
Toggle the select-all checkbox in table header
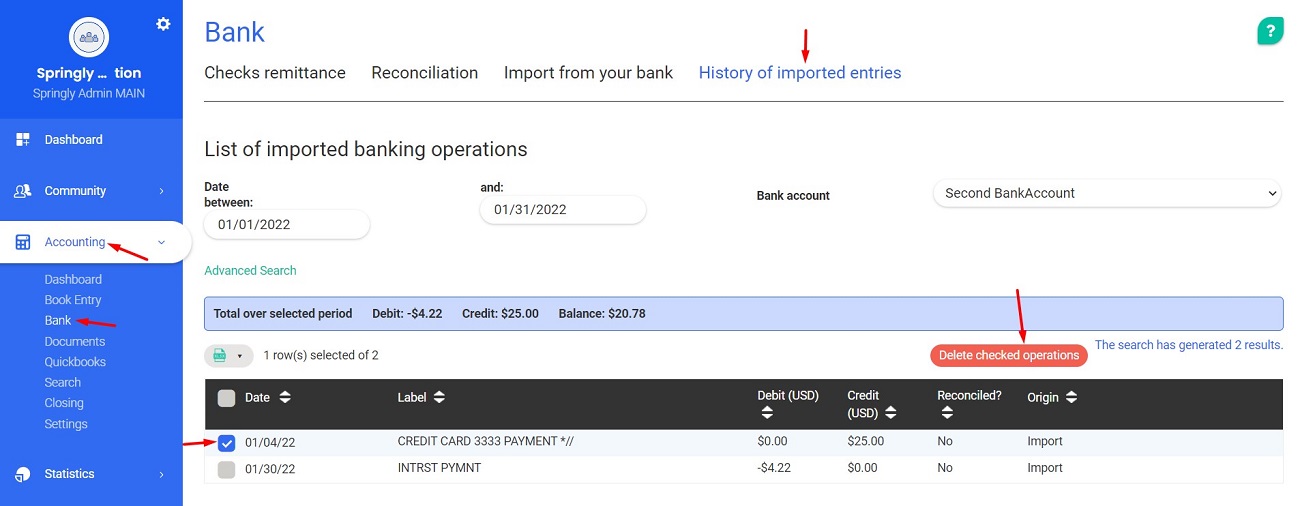click(x=226, y=398)
